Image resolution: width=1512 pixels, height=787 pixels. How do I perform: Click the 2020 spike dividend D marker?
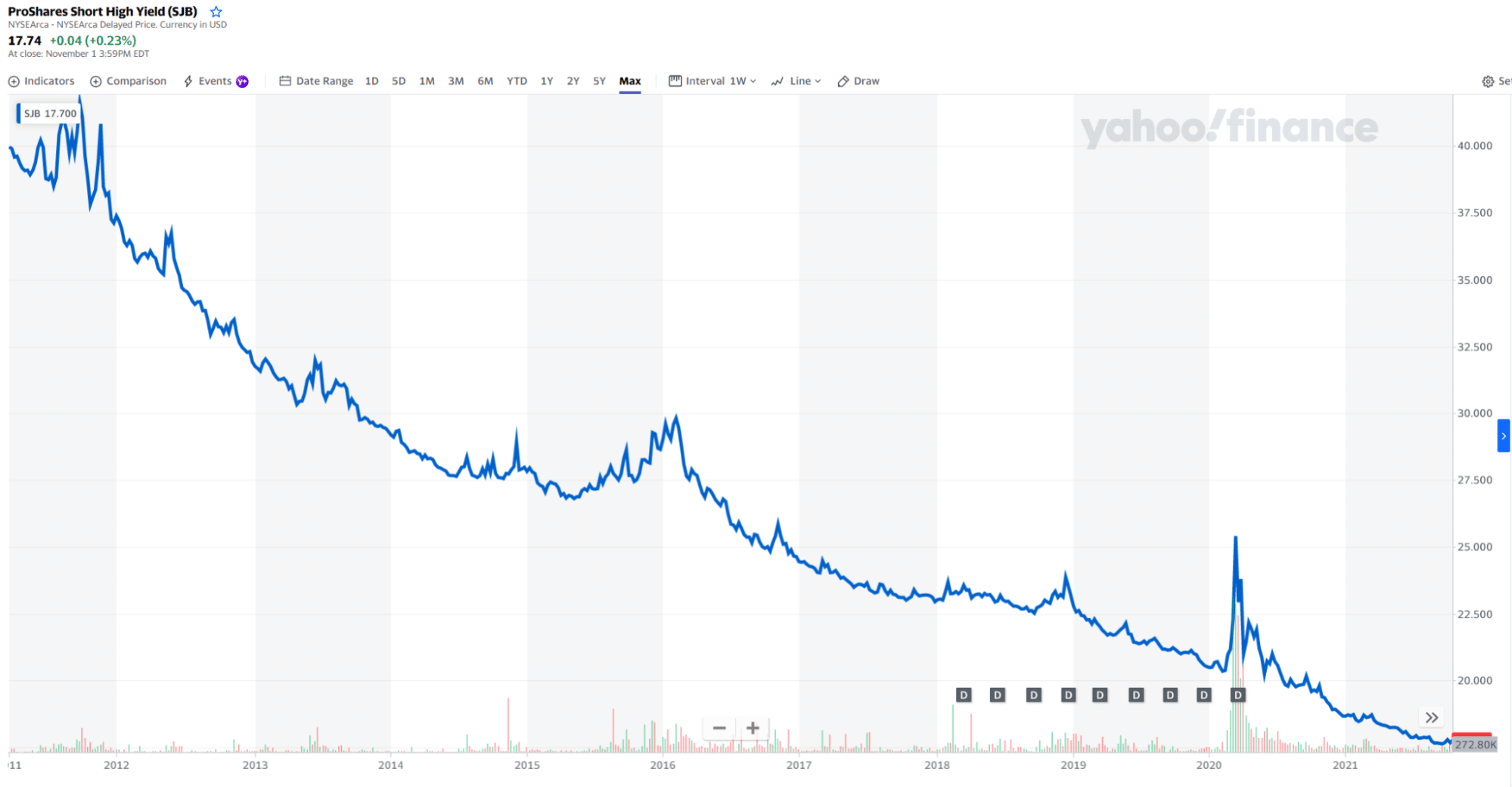coord(1238,695)
